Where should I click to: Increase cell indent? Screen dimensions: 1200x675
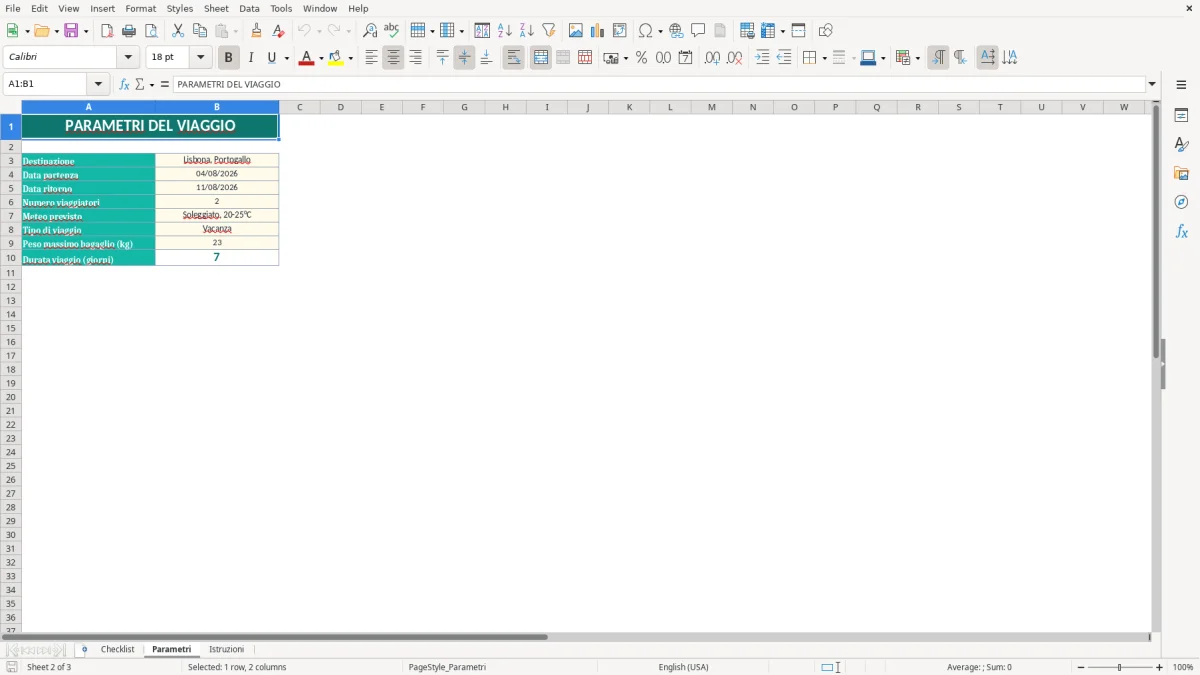pos(762,58)
